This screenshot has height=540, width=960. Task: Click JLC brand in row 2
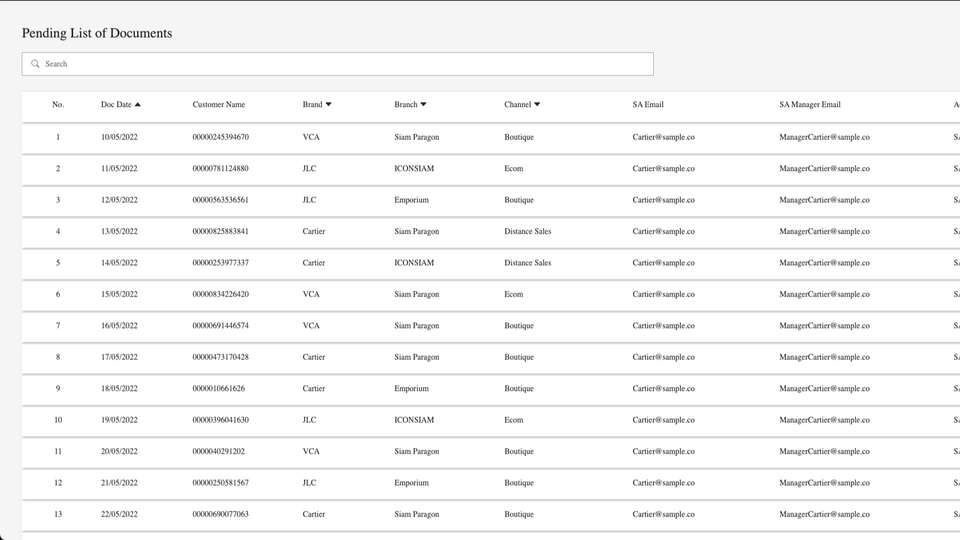pos(309,168)
